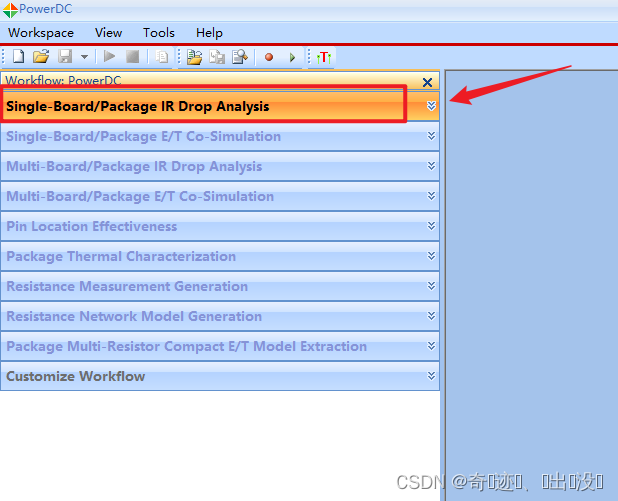Expand chevron of Single-Board/Package E/T Co-Simulation
618x501 pixels.
click(431, 136)
